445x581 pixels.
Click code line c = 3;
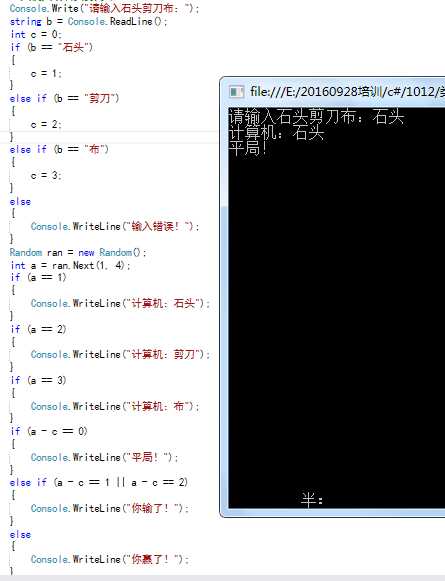point(46,175)
